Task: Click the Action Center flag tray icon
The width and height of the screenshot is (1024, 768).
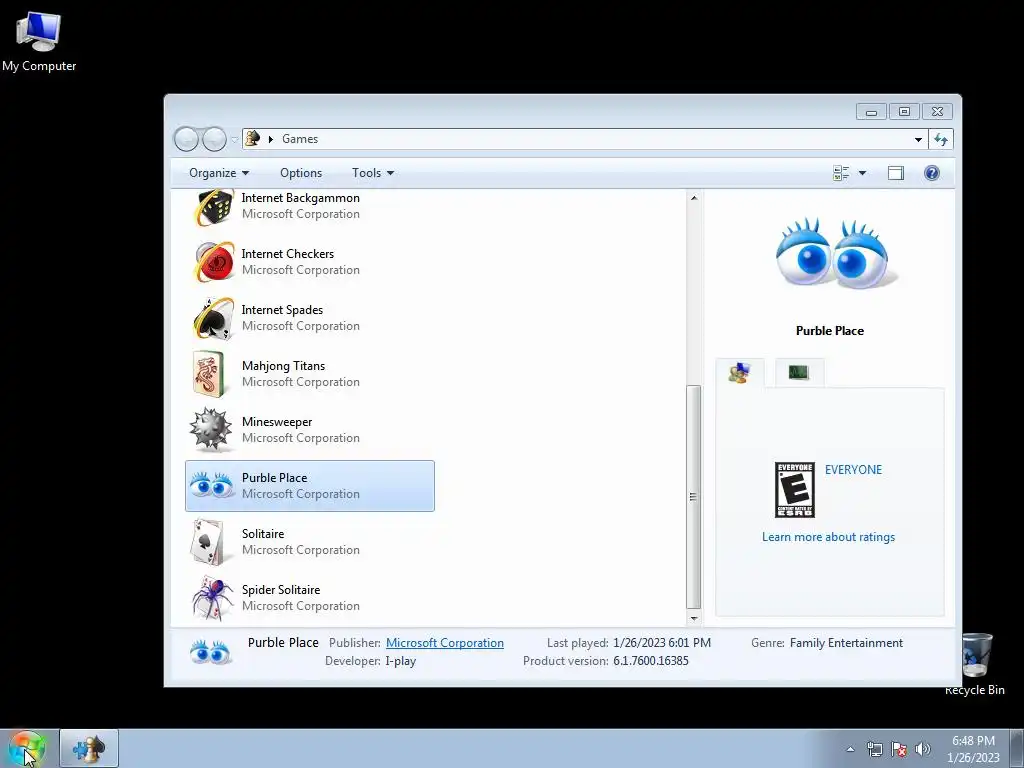Action: [x=899, y=749]
